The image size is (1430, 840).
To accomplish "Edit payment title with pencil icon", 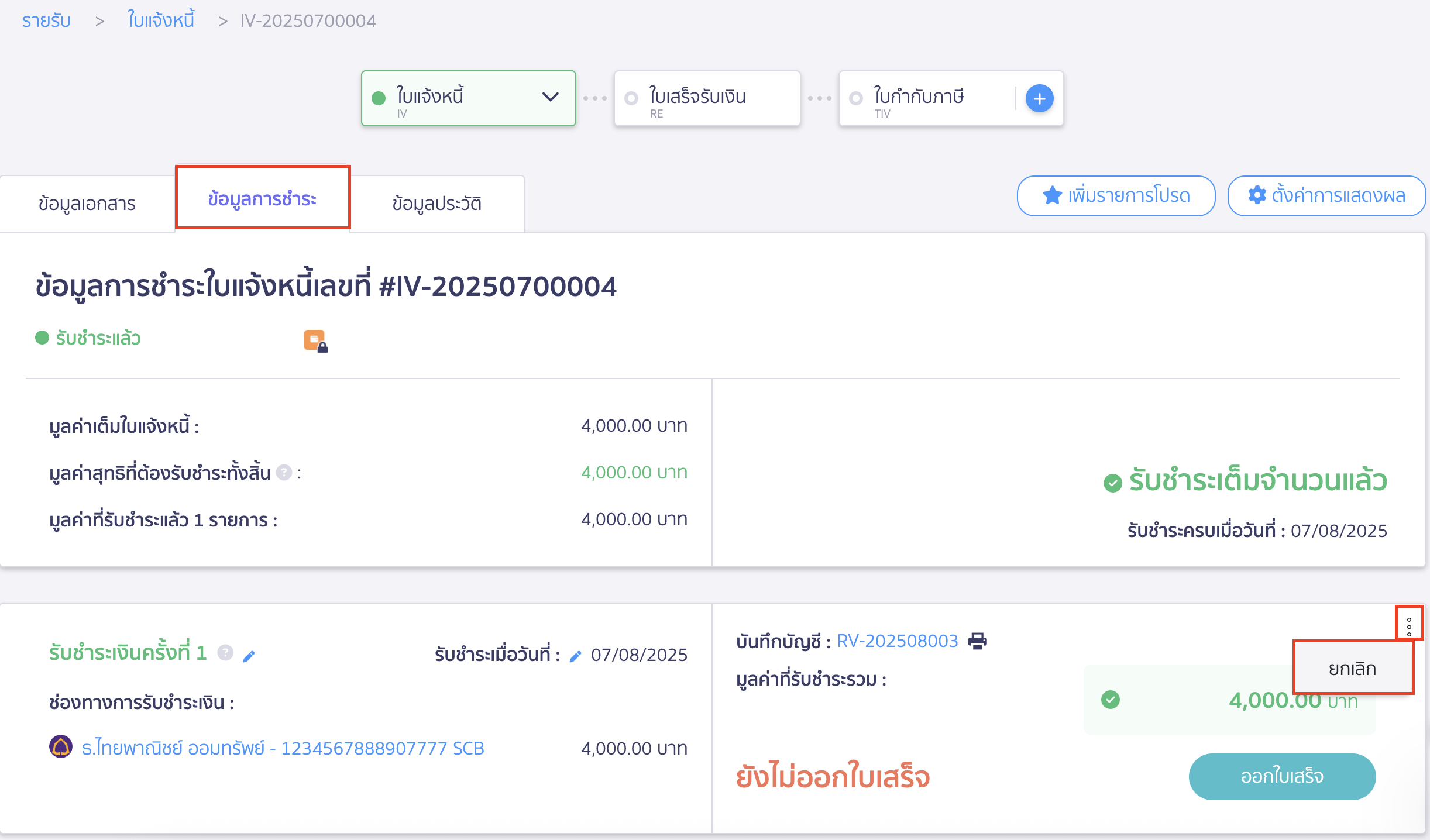I will pyautogui.click(x=249, y=656).
